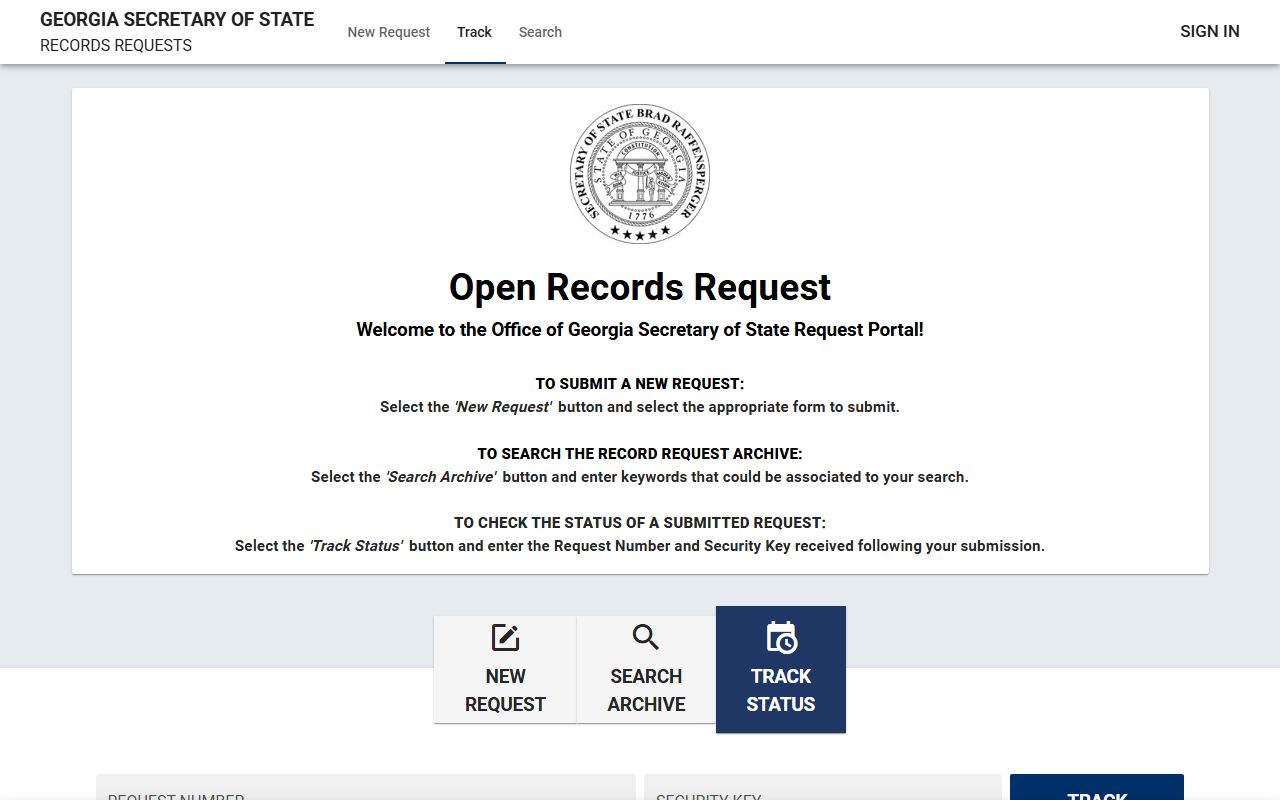
Task: Click the blue TRACK submit button
Action: (1097, 787)
